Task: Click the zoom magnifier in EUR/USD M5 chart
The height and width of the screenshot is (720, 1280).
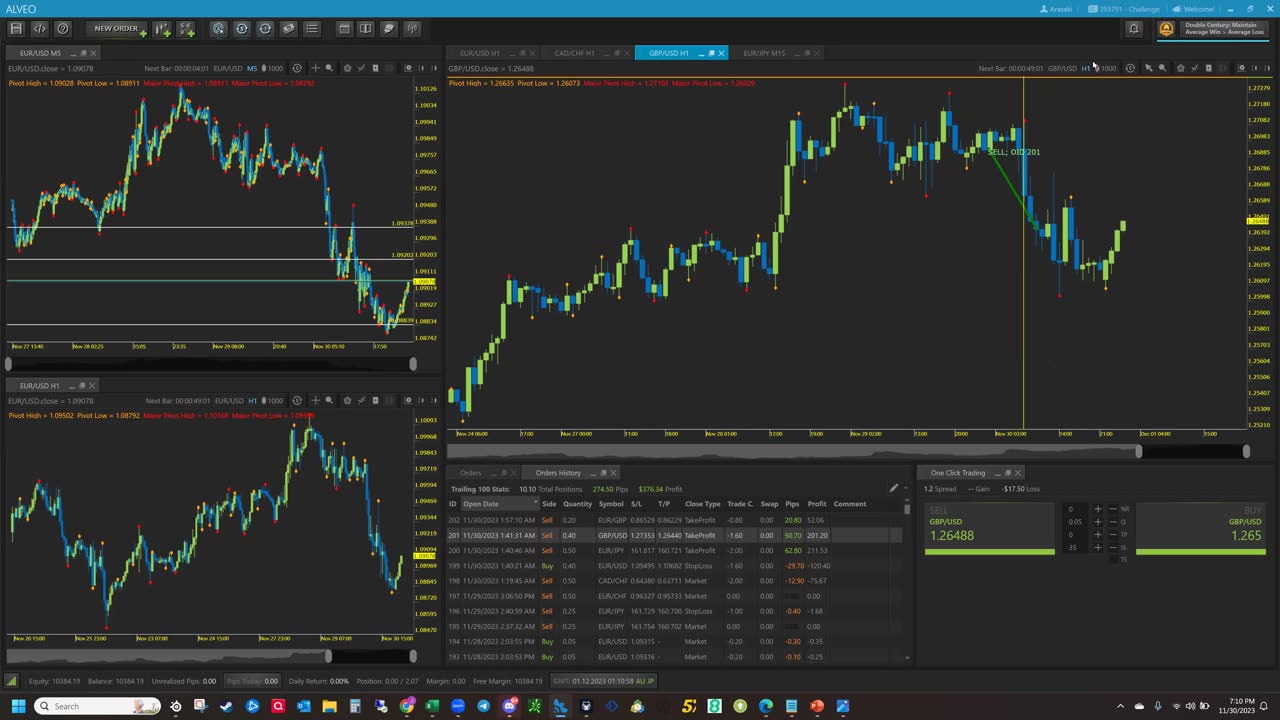Action: (x=329, y=68)
